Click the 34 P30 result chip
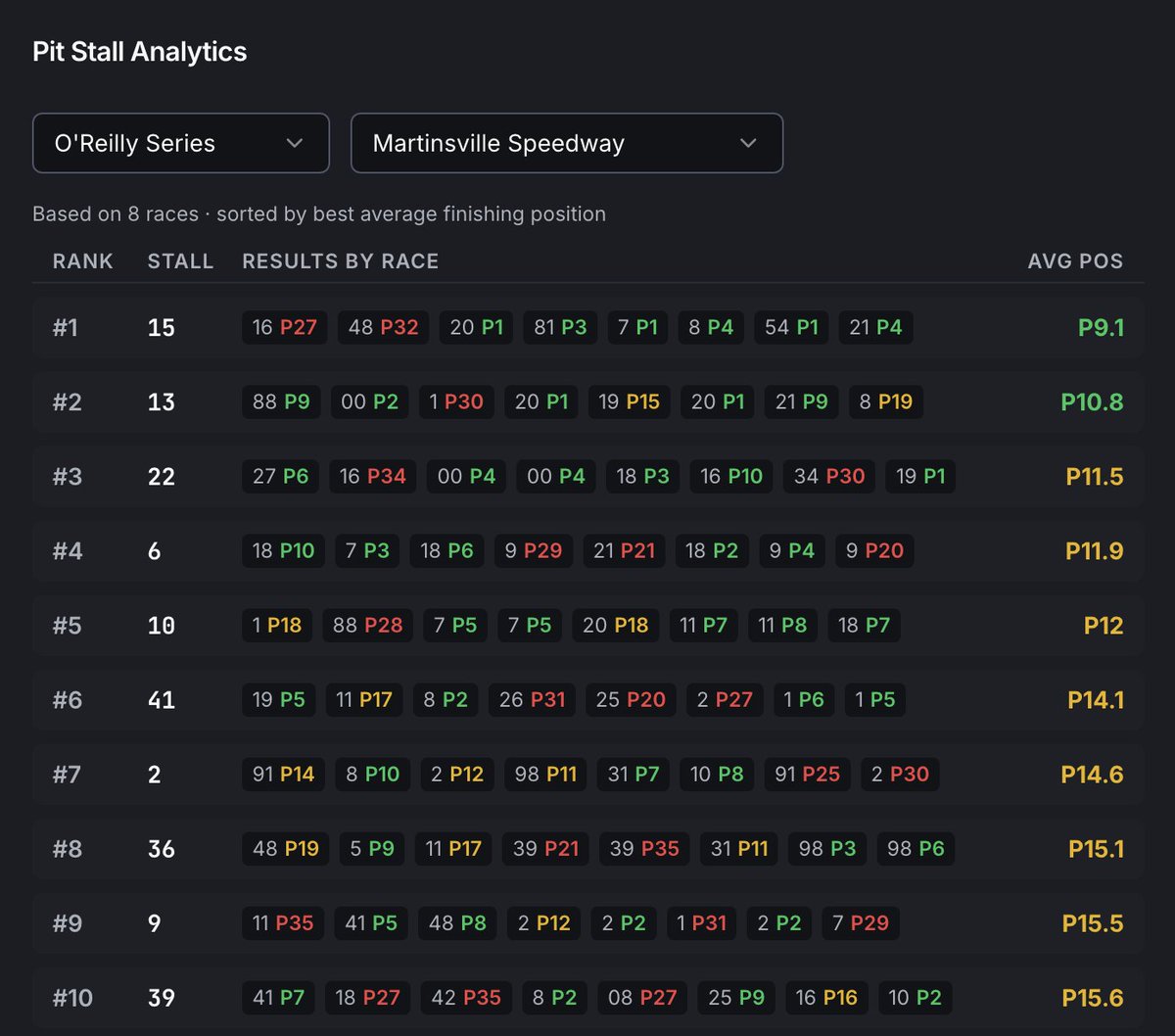1175x1036 pixels. pyautogui.click(x=829, y=476)
